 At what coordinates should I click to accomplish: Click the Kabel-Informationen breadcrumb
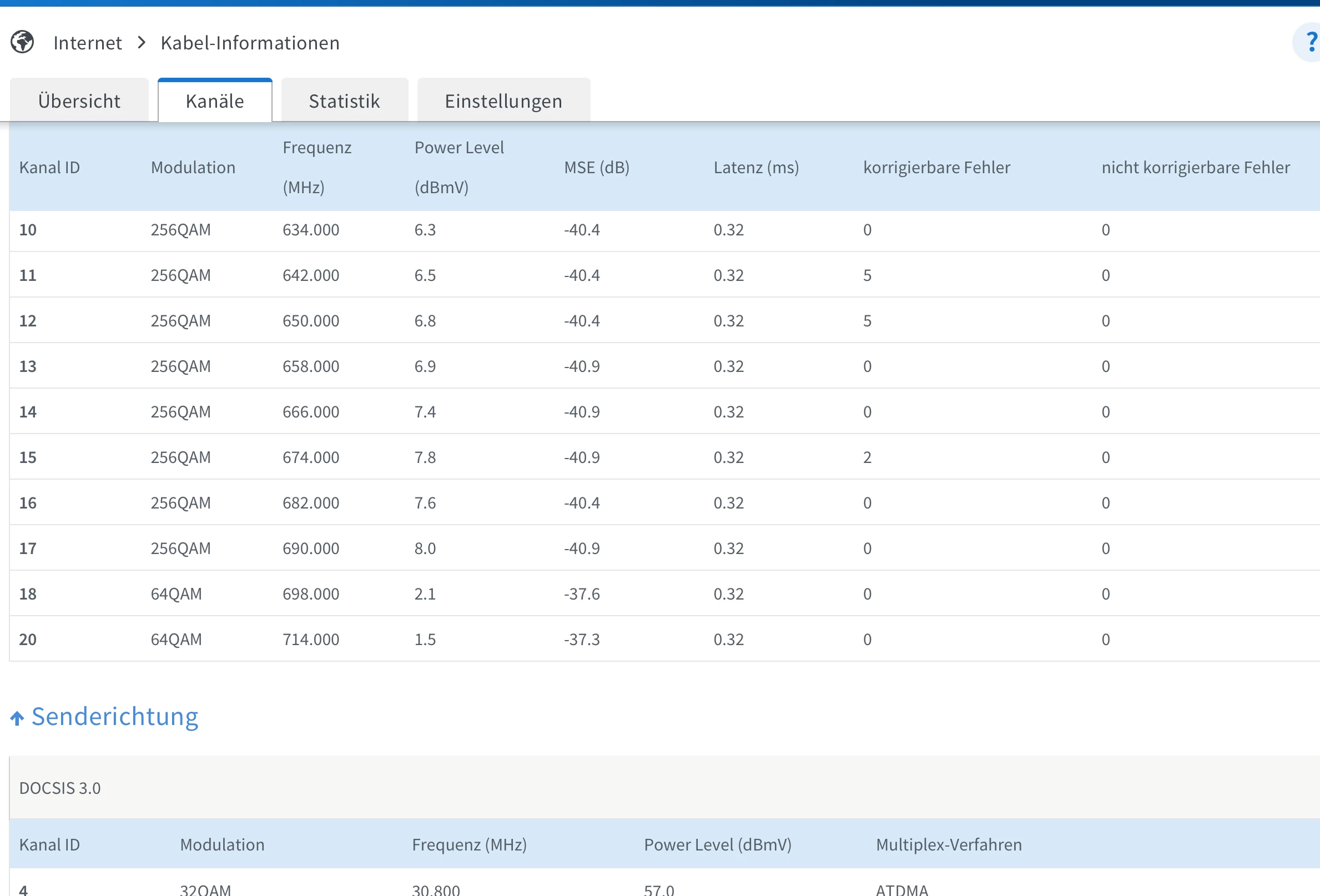coord(250,43)
